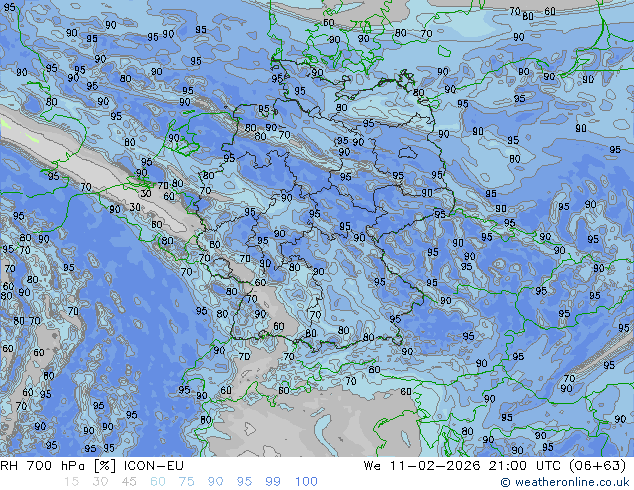Select the legend value 95 in the bottom scale

point(244,482)
